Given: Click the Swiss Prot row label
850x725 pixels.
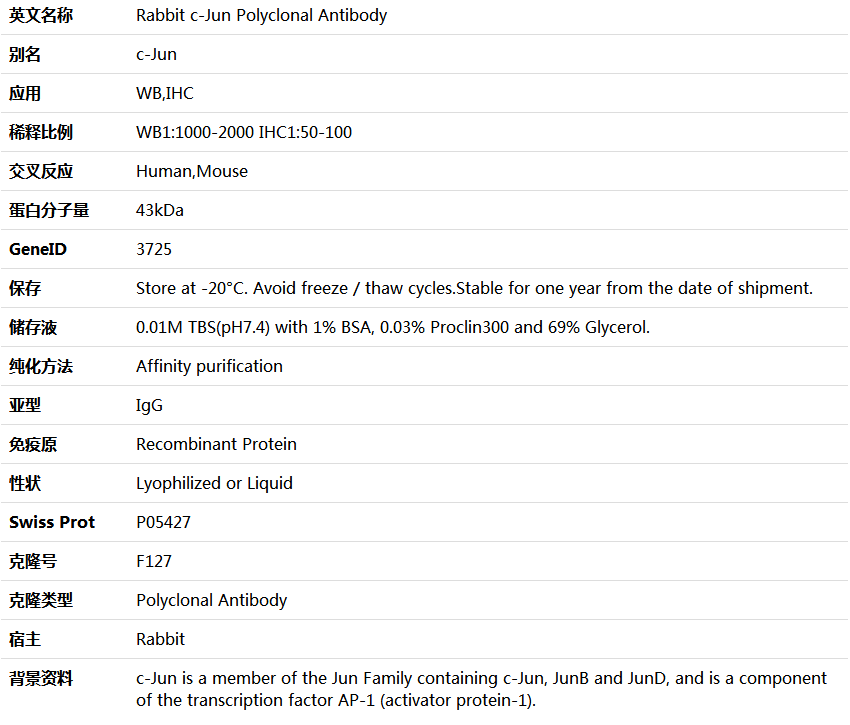Looking at the screenshot, I should click(52, 522).
